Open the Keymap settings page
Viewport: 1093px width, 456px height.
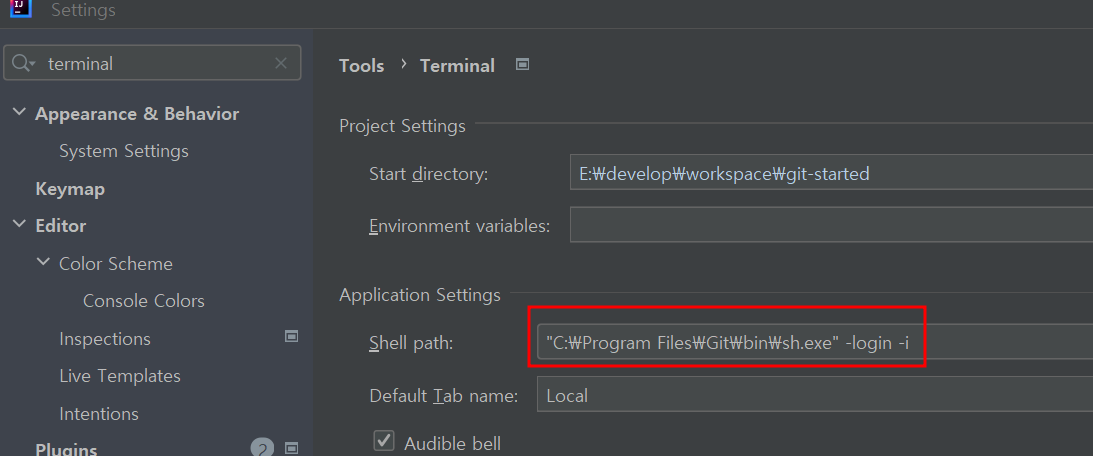pyautogui.click(x=70, y=188)
